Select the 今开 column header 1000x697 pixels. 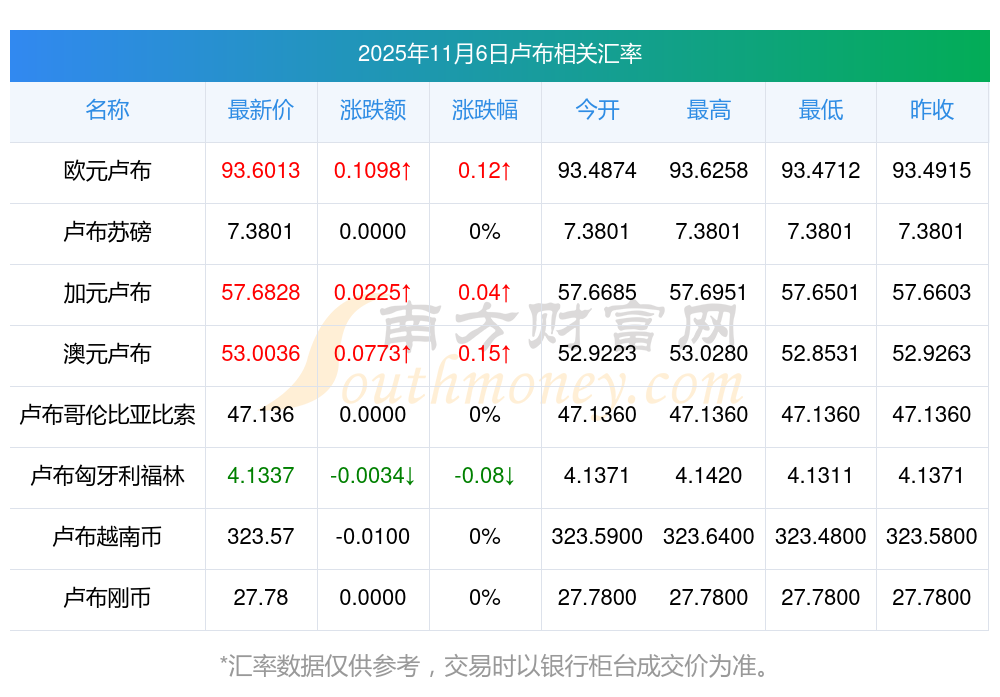coord(597,110)
